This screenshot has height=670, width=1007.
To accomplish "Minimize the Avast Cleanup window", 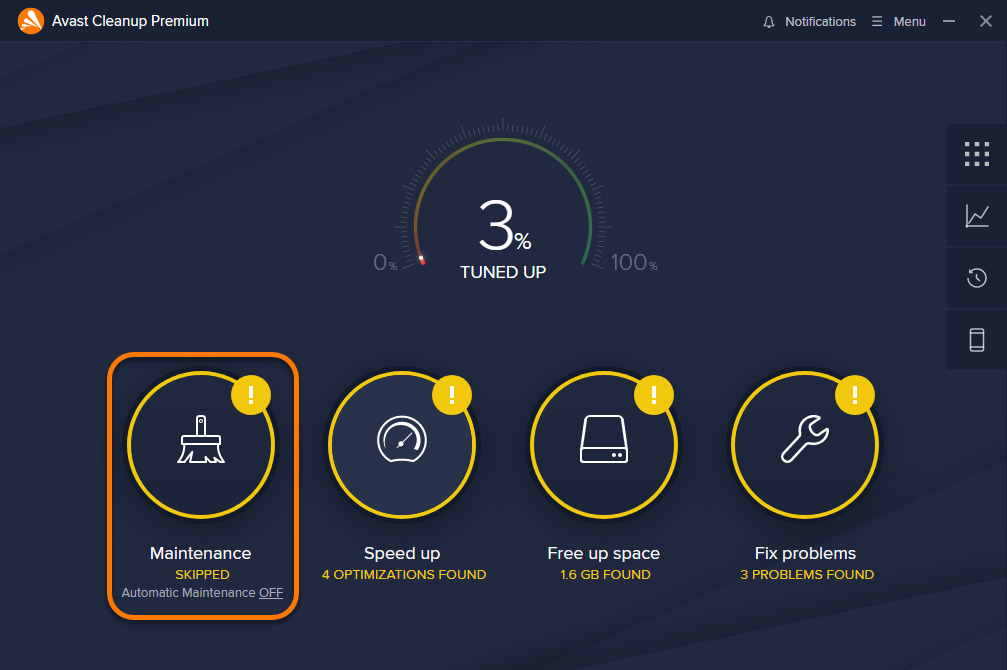I will click(x=949, y=21).
